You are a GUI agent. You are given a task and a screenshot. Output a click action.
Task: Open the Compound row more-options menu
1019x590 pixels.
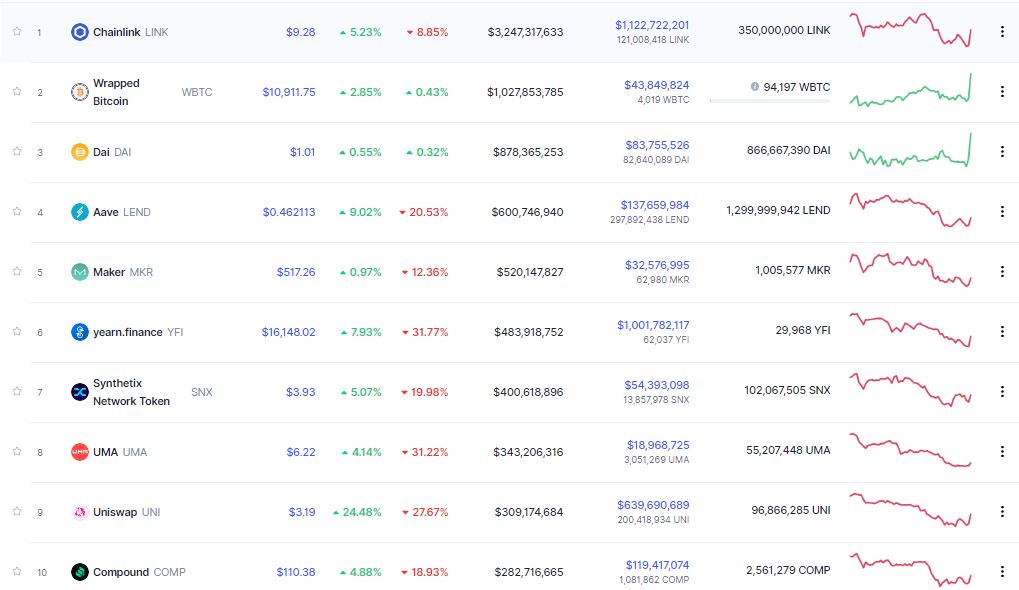[x=1002, y=572]
